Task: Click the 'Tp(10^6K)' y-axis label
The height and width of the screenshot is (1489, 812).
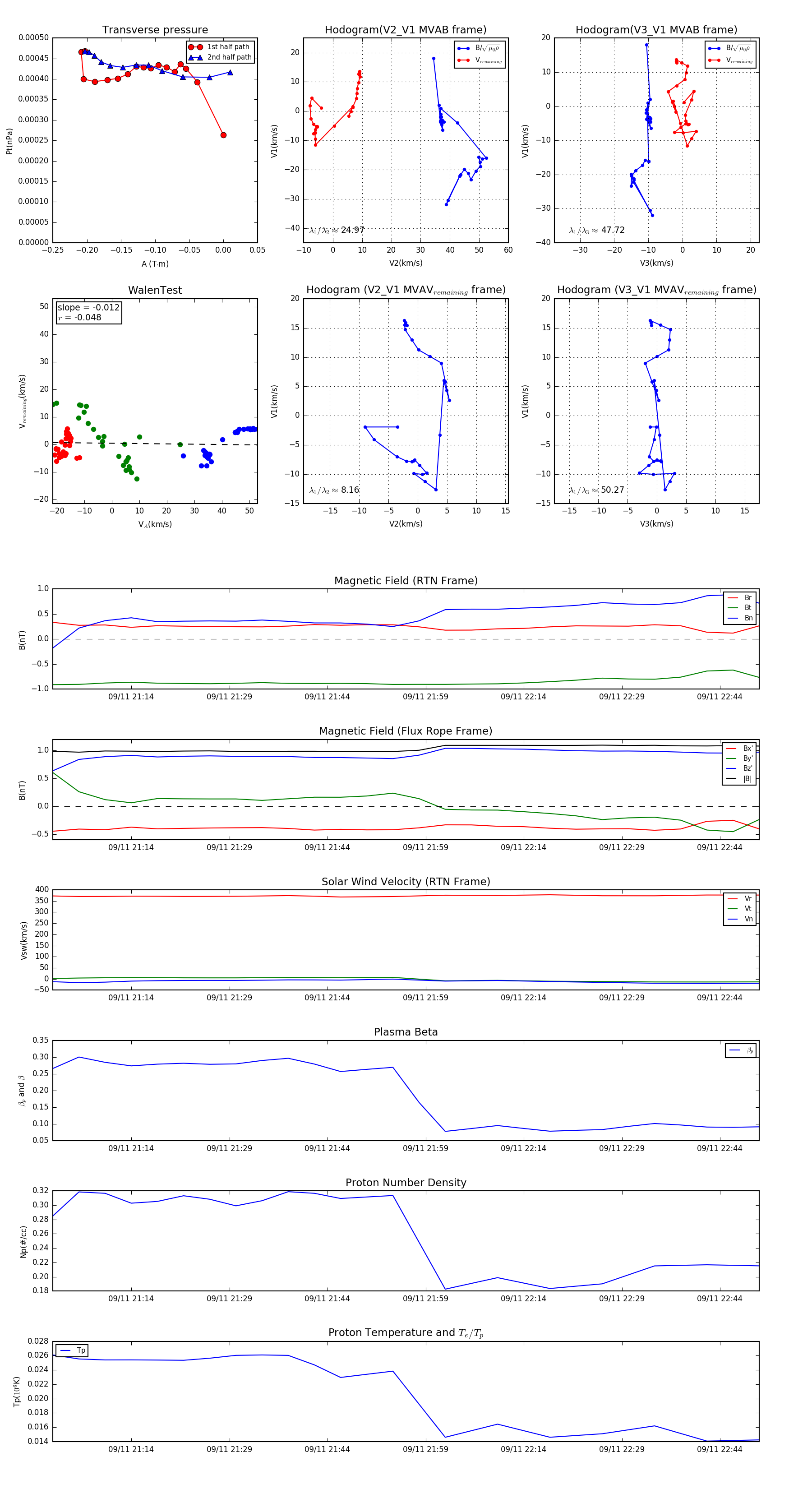Action: coord(17,1392)
